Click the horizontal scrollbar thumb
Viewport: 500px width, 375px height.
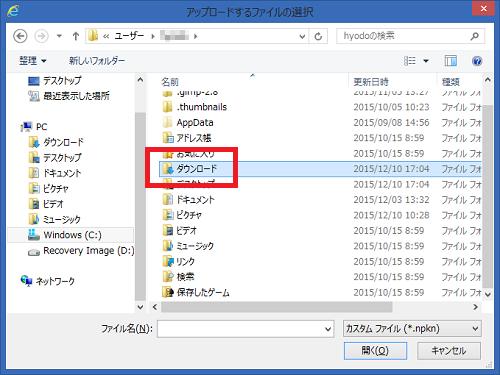[277, 307]
